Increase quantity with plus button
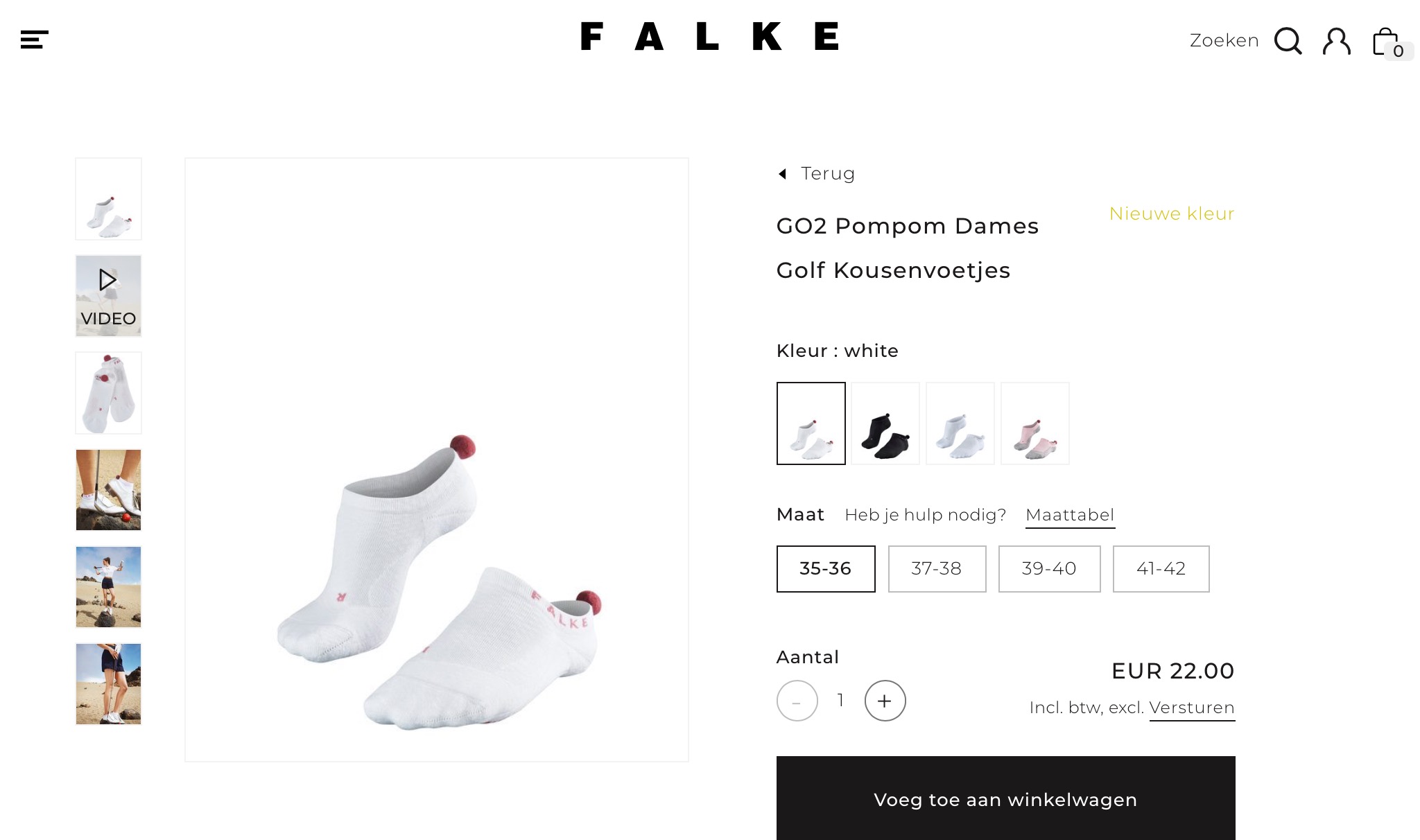 pyautogui.click(x=885, y=701)
